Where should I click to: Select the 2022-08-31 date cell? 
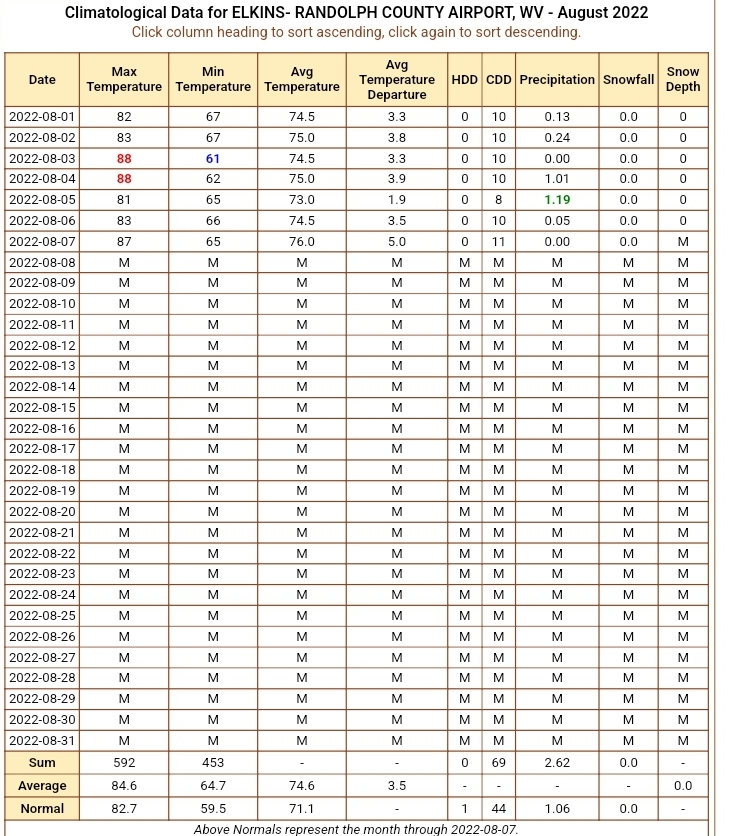42,741
